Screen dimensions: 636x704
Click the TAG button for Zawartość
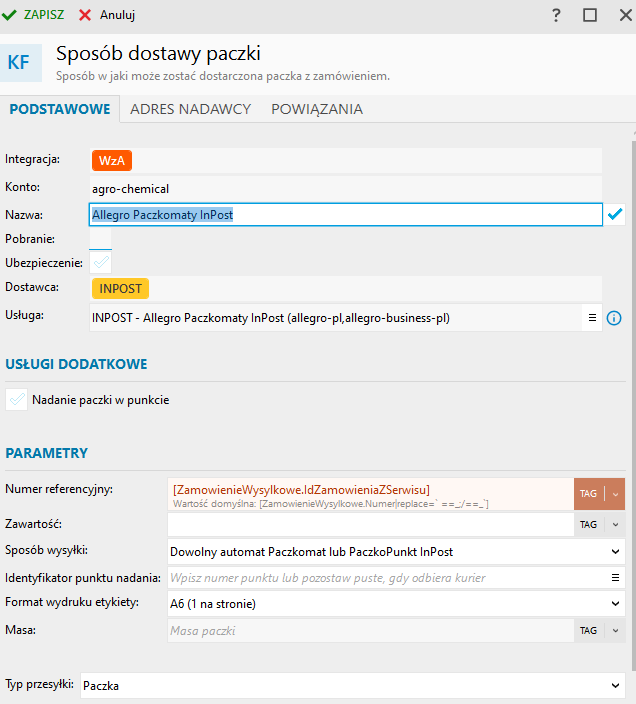(x=589, y=524)
